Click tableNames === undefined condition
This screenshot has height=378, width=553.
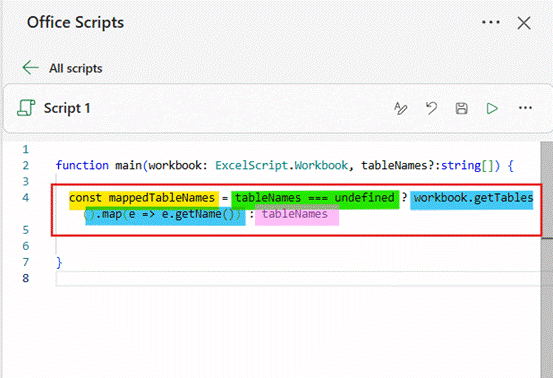click(x=315, y=198)
